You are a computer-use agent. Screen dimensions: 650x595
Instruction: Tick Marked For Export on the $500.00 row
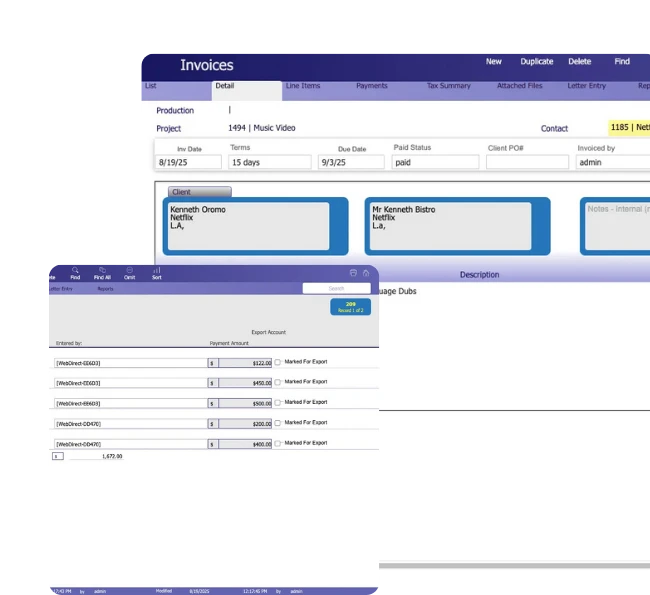(278, 402)
